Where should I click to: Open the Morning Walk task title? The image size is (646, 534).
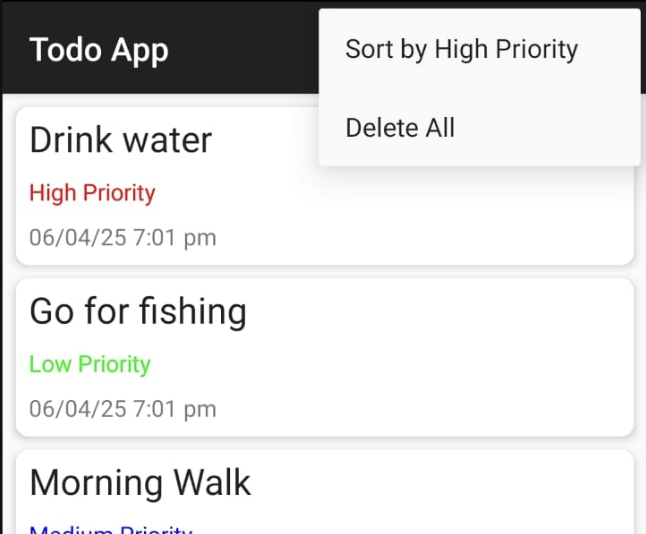[140, 483]
